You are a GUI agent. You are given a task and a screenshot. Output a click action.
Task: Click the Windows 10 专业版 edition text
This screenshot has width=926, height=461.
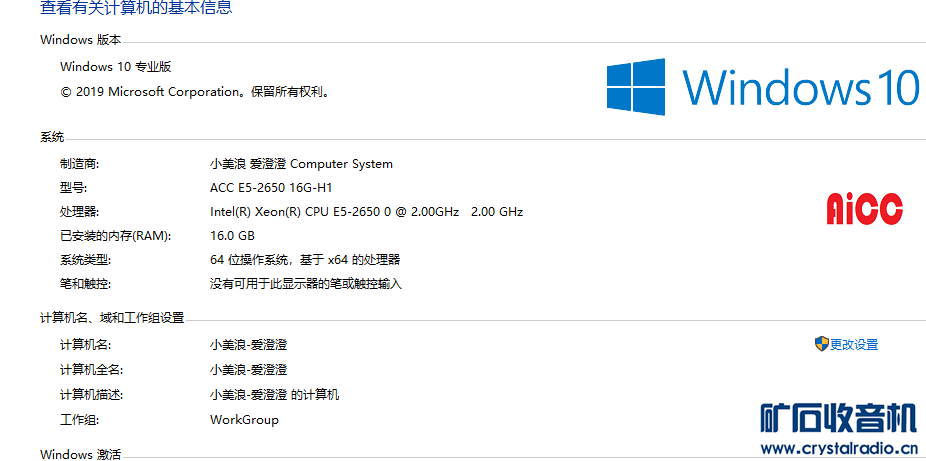point(116,67)
